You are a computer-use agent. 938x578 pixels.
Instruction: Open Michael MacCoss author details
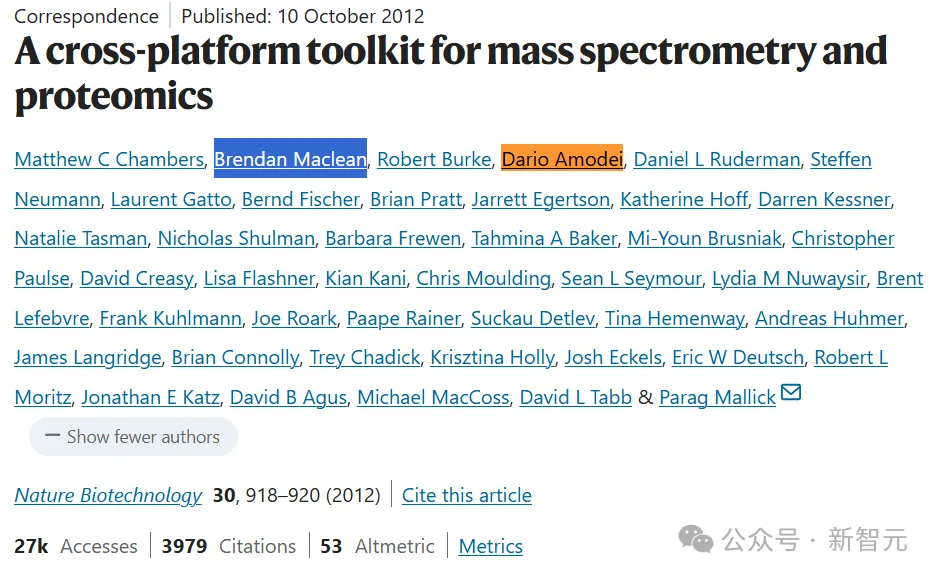pyautogui.click(x=433, y=398)
